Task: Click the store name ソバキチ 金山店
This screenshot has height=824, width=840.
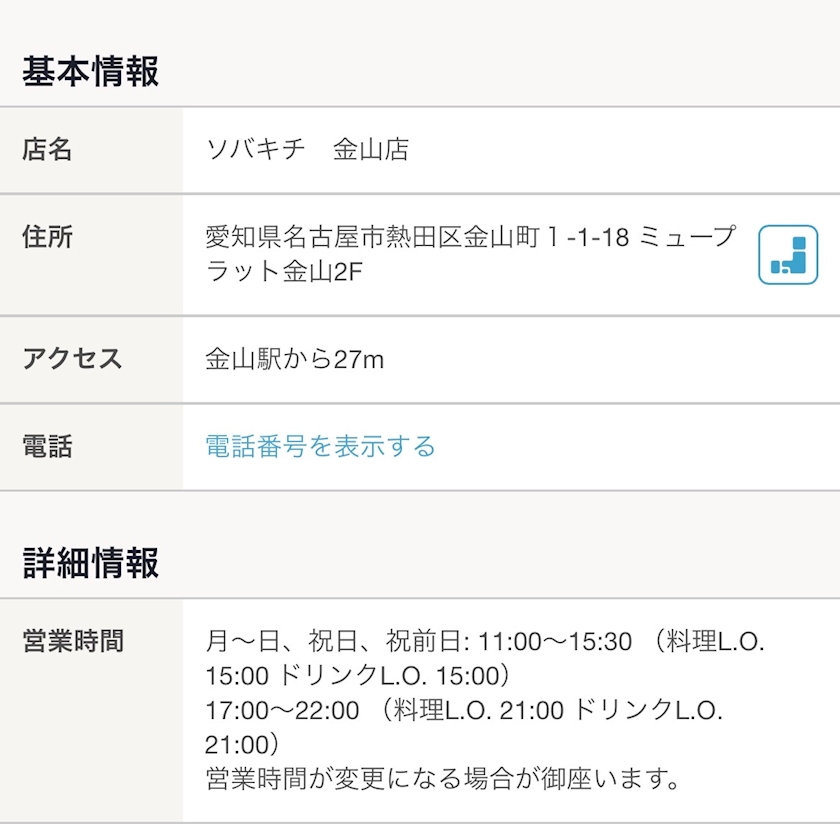Action: pyautogui.click(x=307, y=150)
